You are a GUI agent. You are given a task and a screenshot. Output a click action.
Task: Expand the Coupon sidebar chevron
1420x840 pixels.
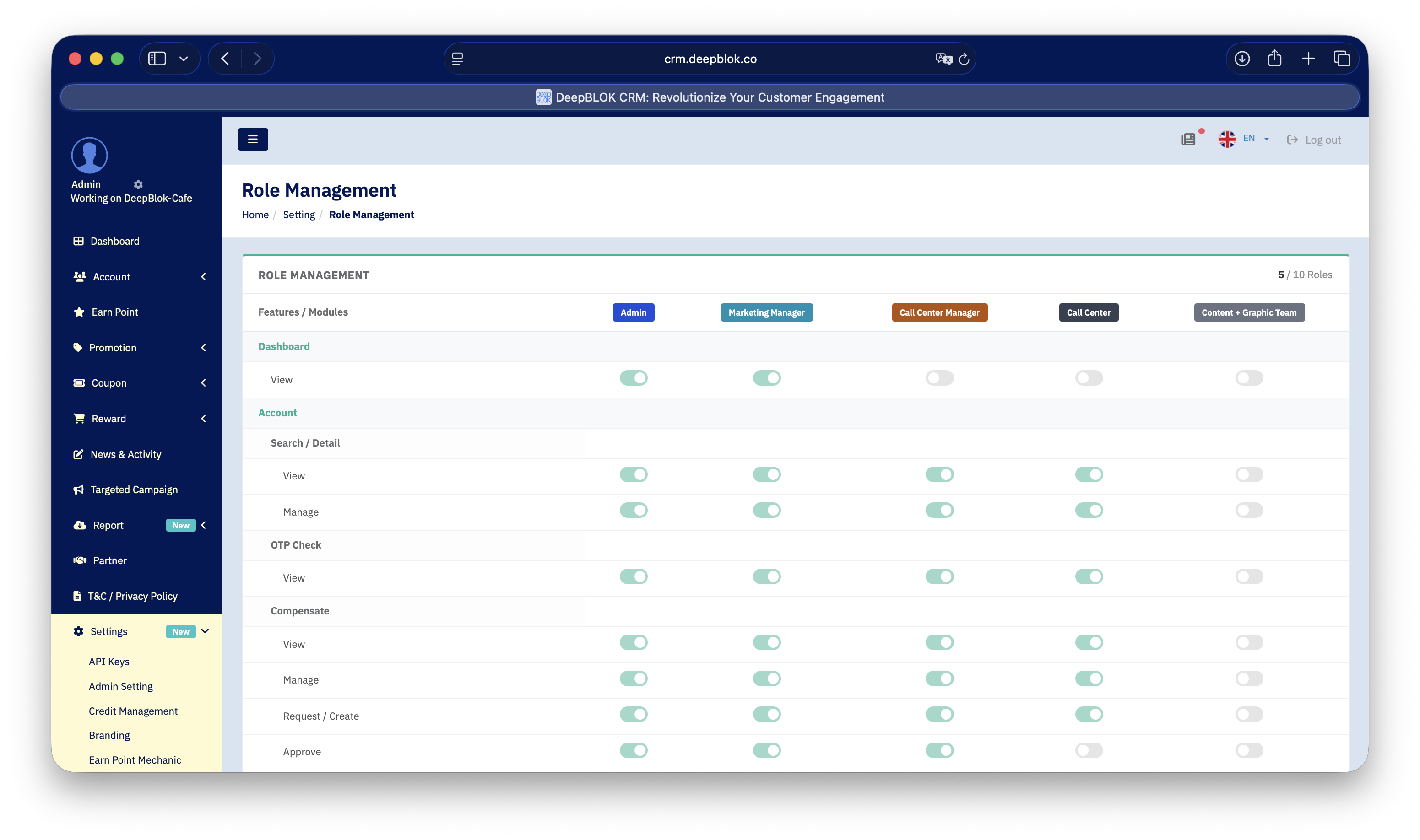[203, 383]
